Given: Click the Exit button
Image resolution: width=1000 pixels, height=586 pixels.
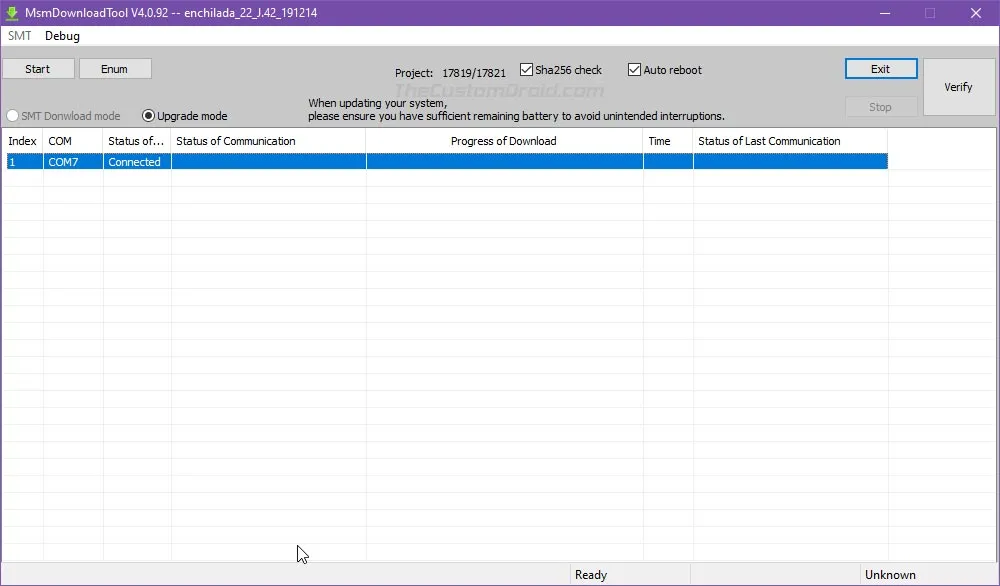Looking at the screenshot, I should coord(880,69).
